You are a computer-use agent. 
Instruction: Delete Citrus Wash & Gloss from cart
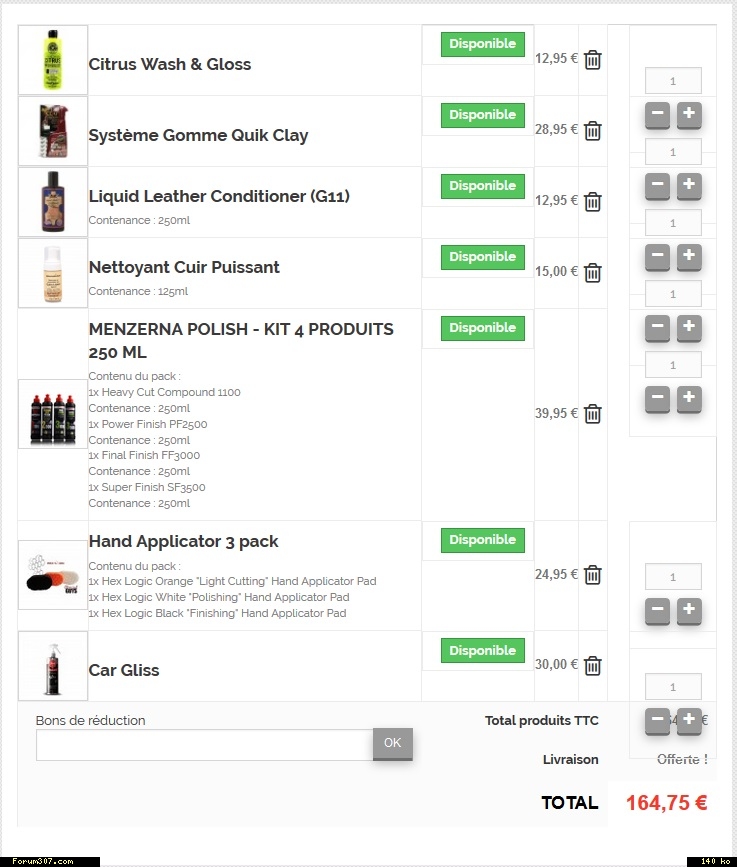point(593,60)
